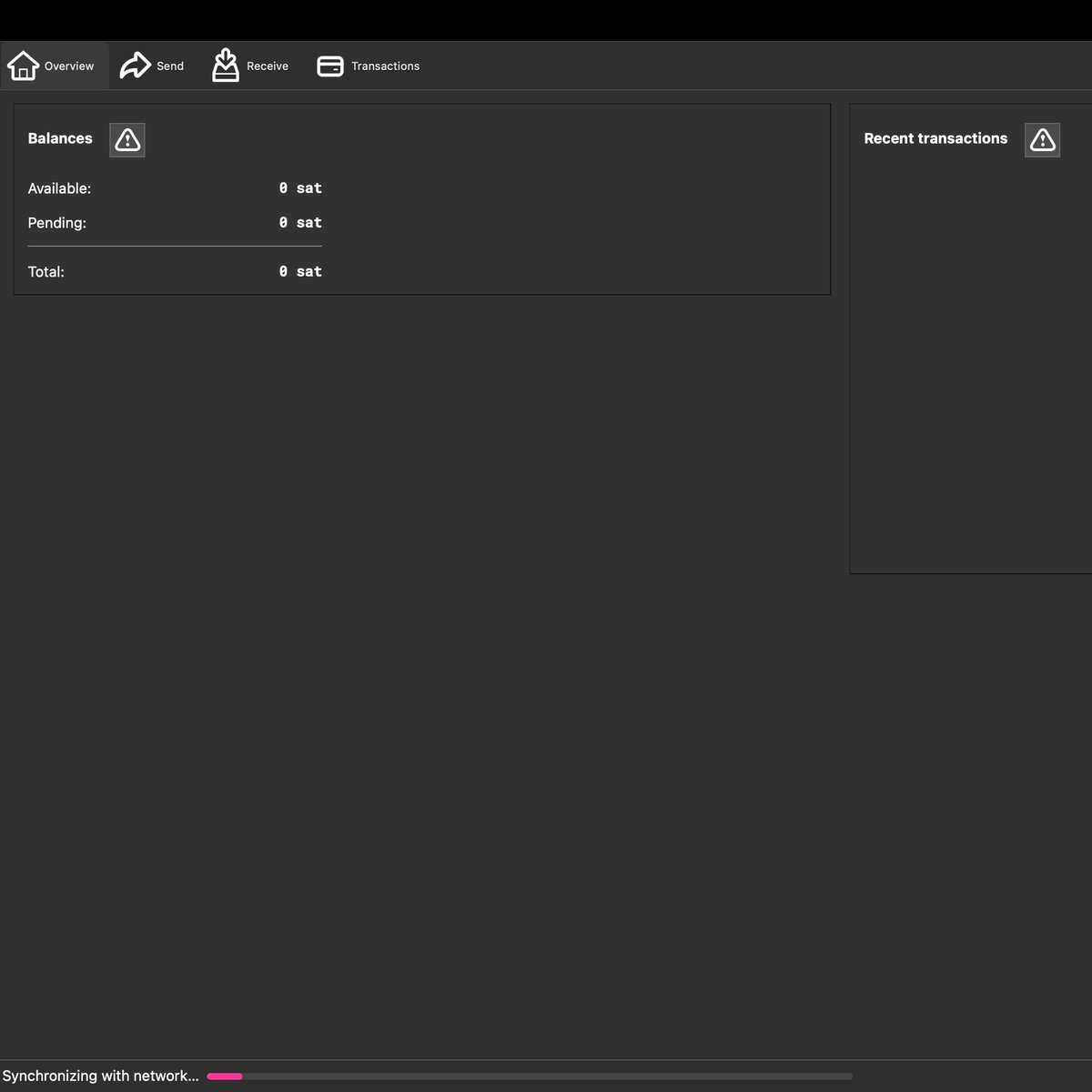Click the 'Available:' label
1092x1092 pixels.
(x=59, y=188)
